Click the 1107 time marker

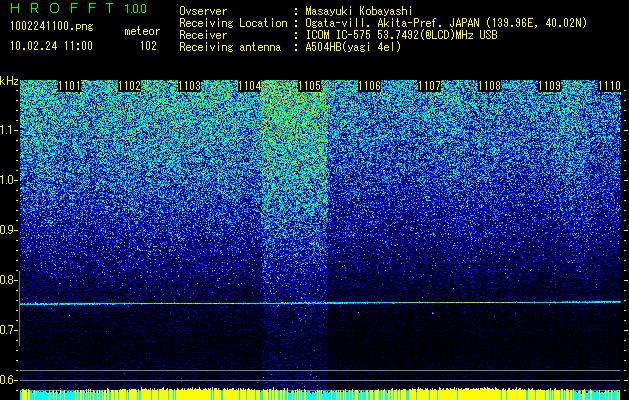coord(429,86)
